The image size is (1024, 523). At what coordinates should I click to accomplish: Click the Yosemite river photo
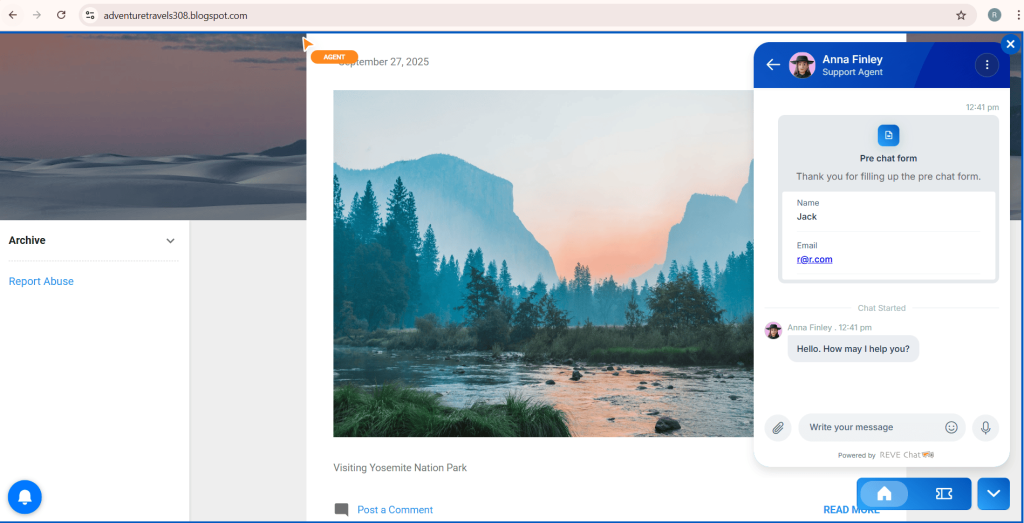(540, 264)
